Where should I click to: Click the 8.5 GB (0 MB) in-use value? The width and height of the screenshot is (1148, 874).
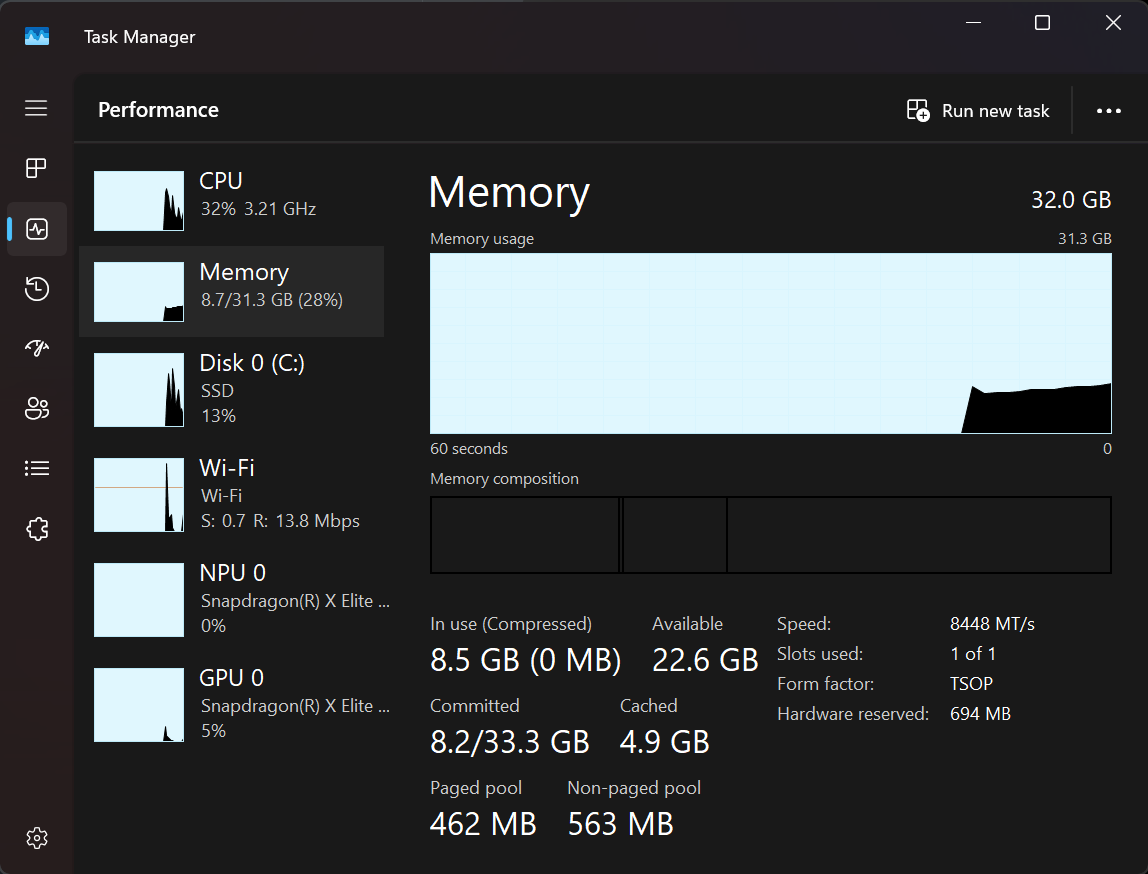pyautogui.click(x=526, y=660)
